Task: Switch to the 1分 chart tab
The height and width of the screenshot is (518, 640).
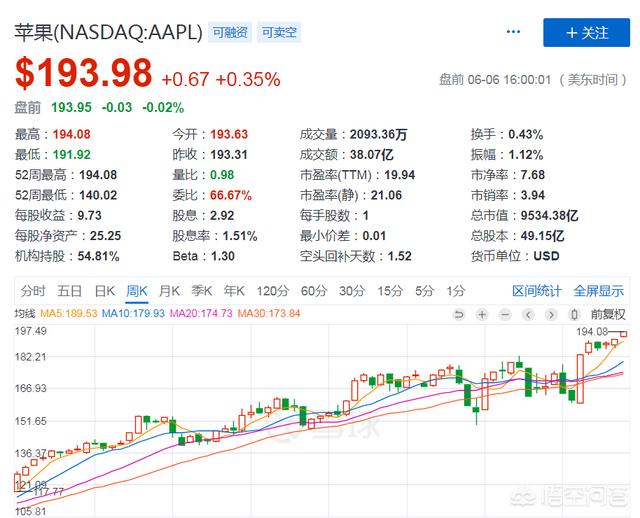Action: pos(456,291)
